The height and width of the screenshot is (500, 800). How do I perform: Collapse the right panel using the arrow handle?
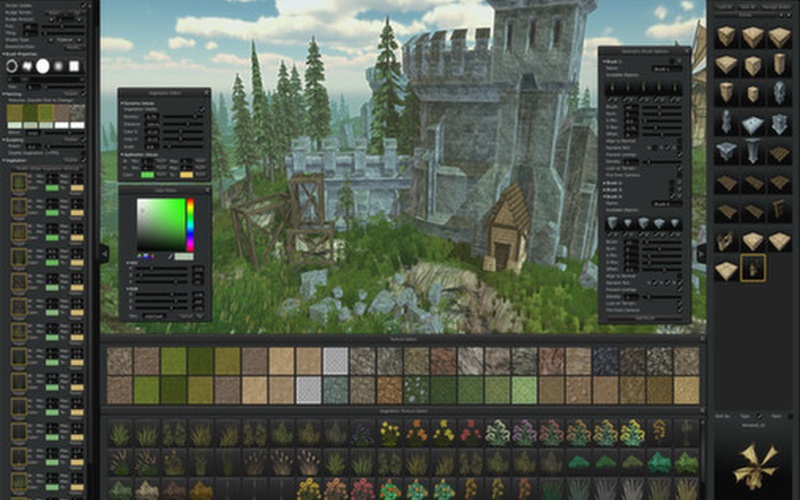[700, 253]
